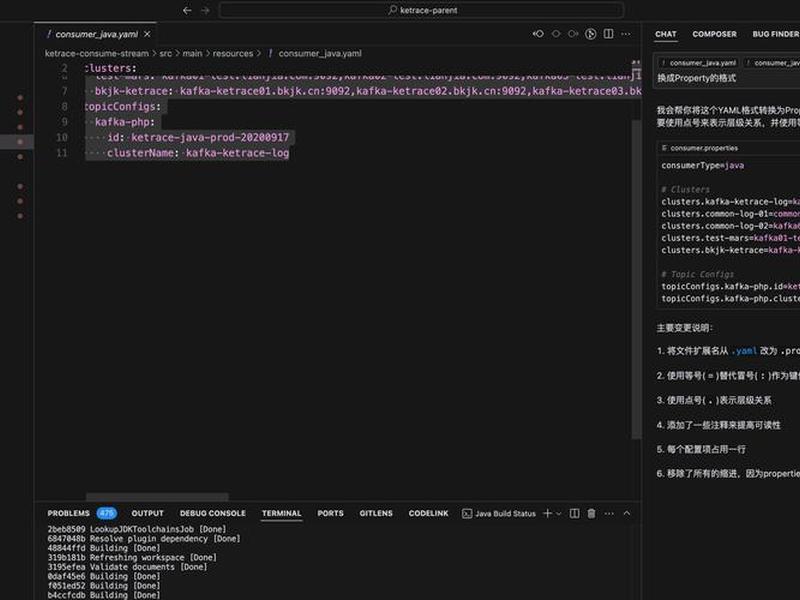Click the Java Build Status terminal label
Image resolution: width=800 pixels, height=600 pixels.
(505, 514)
